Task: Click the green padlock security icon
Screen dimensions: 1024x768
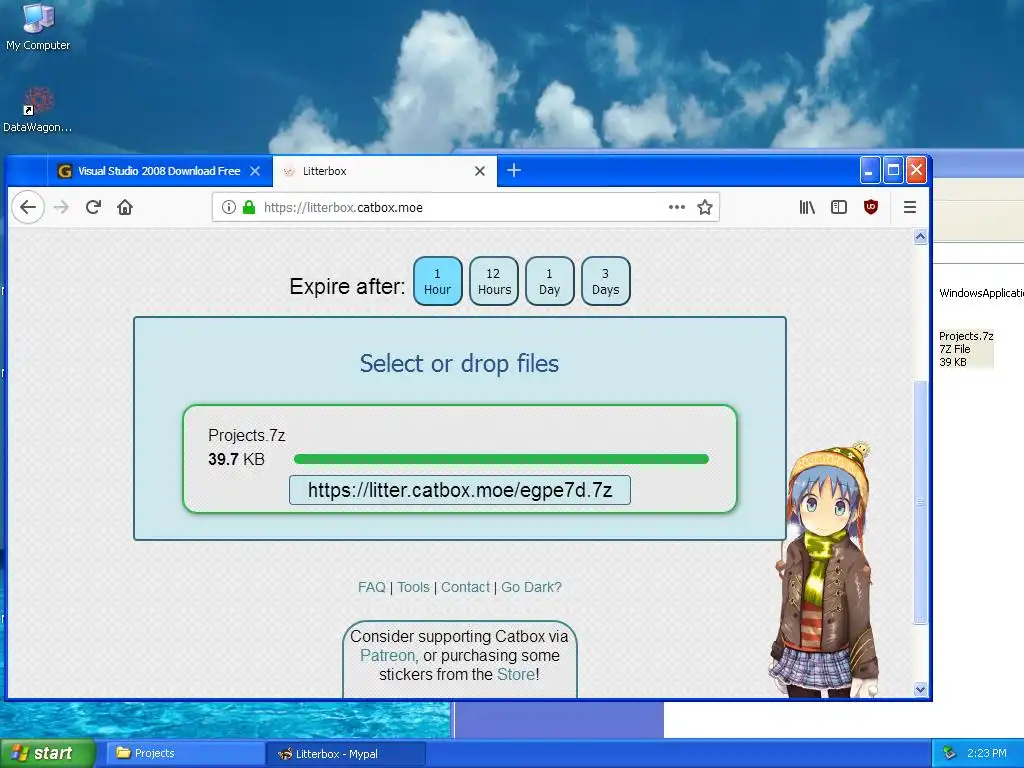Action: (249, 207)
